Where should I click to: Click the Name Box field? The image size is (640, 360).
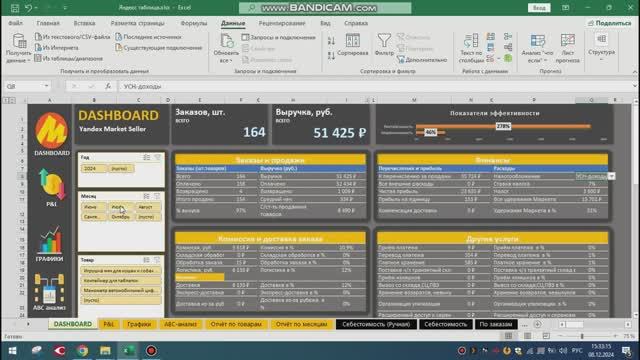(x=24, y=86)
